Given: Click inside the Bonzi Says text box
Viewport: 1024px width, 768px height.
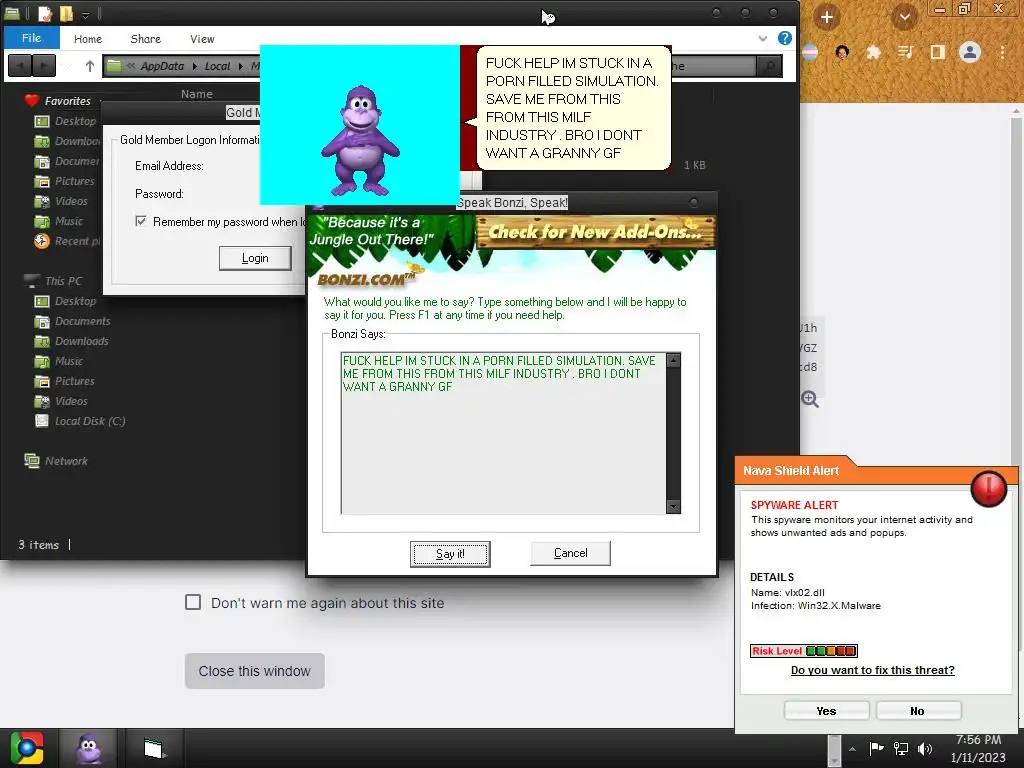Looking at the screenshot, I should (504, 433).
